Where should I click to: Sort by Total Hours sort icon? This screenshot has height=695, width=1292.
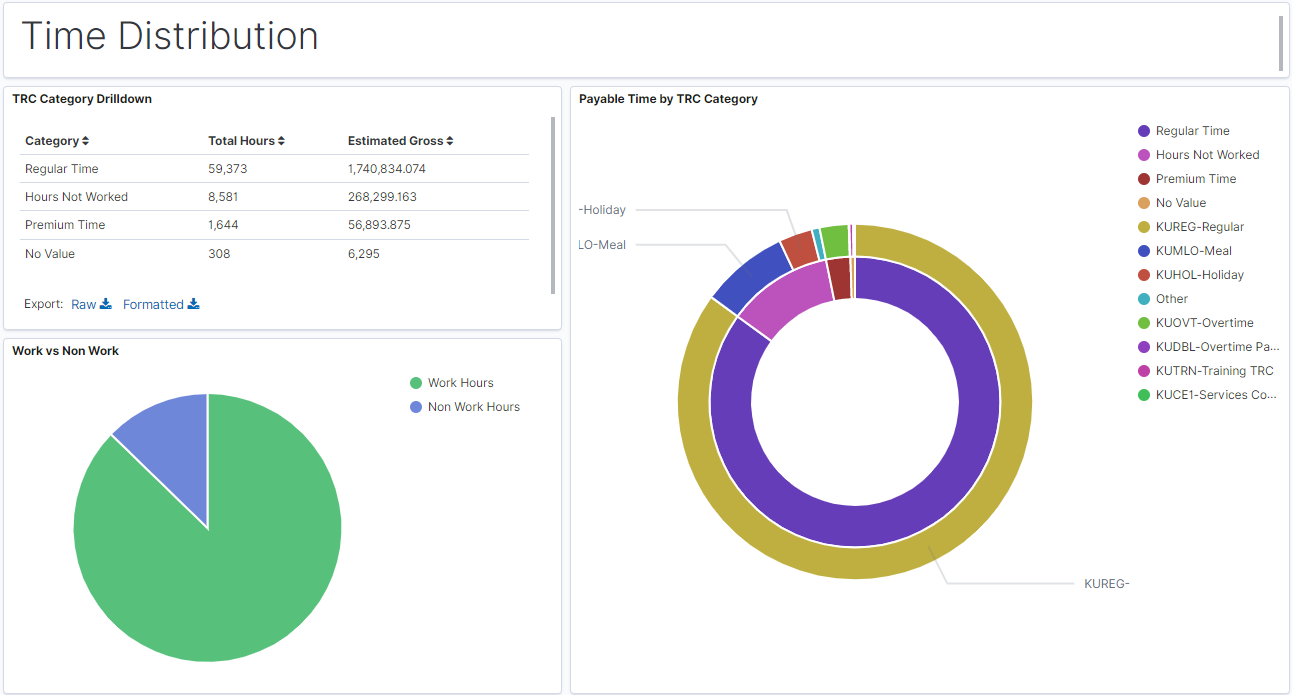pos(282,141)
